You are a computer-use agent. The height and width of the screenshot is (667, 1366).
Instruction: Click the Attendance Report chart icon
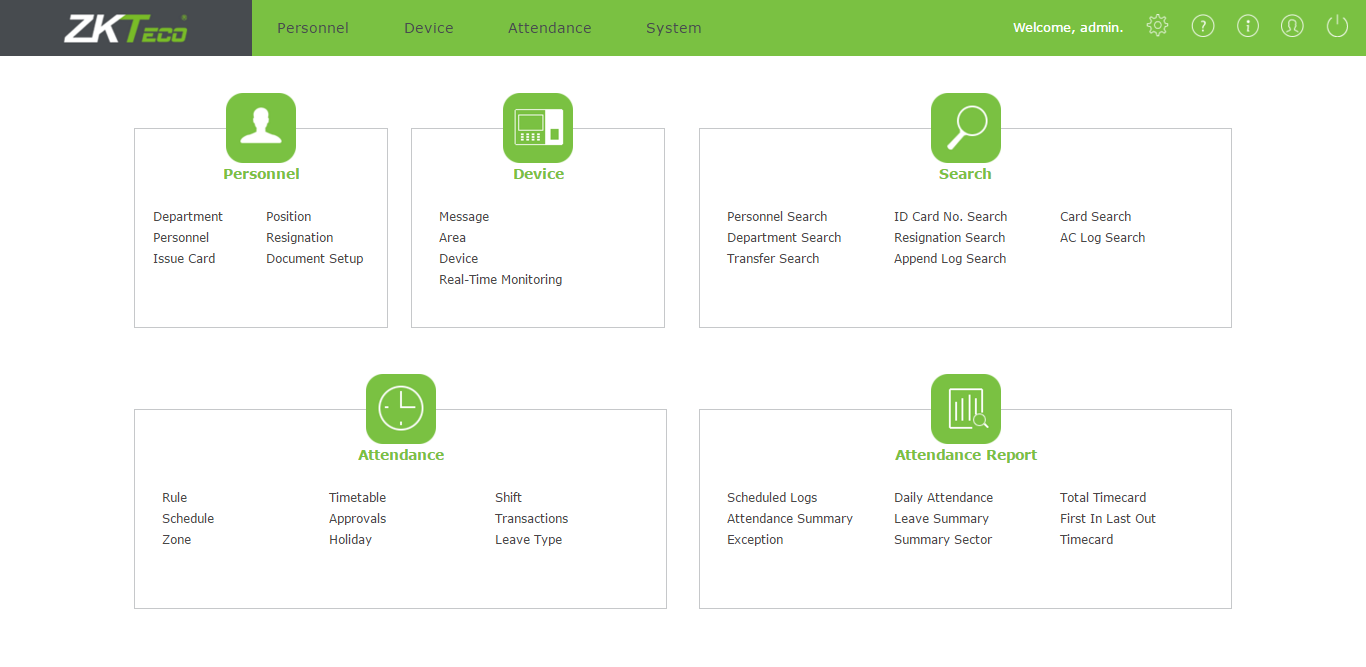pyautogui.click(x=965, y=409)
